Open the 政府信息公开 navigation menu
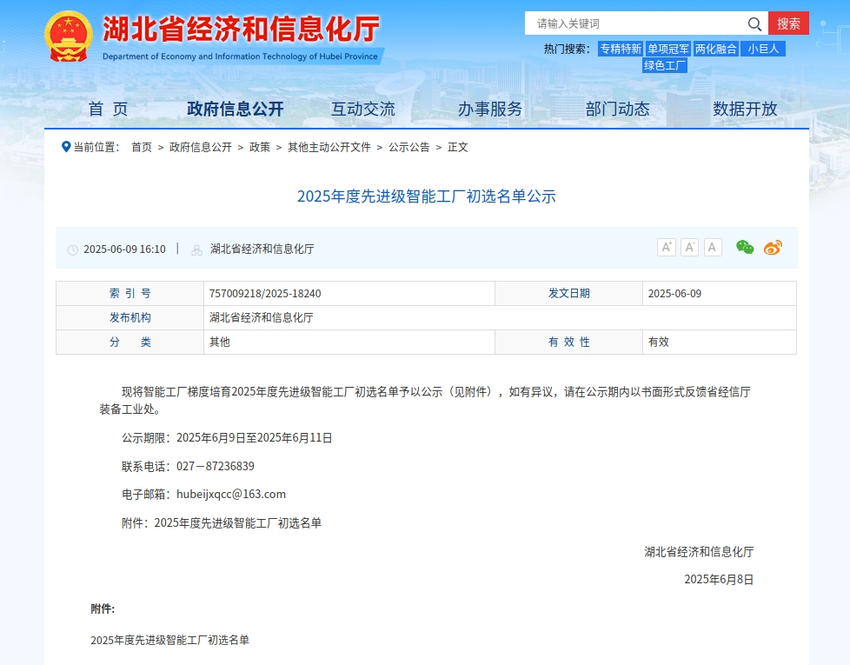This screenshot has height=665, width=850. [x=233, y=110]
